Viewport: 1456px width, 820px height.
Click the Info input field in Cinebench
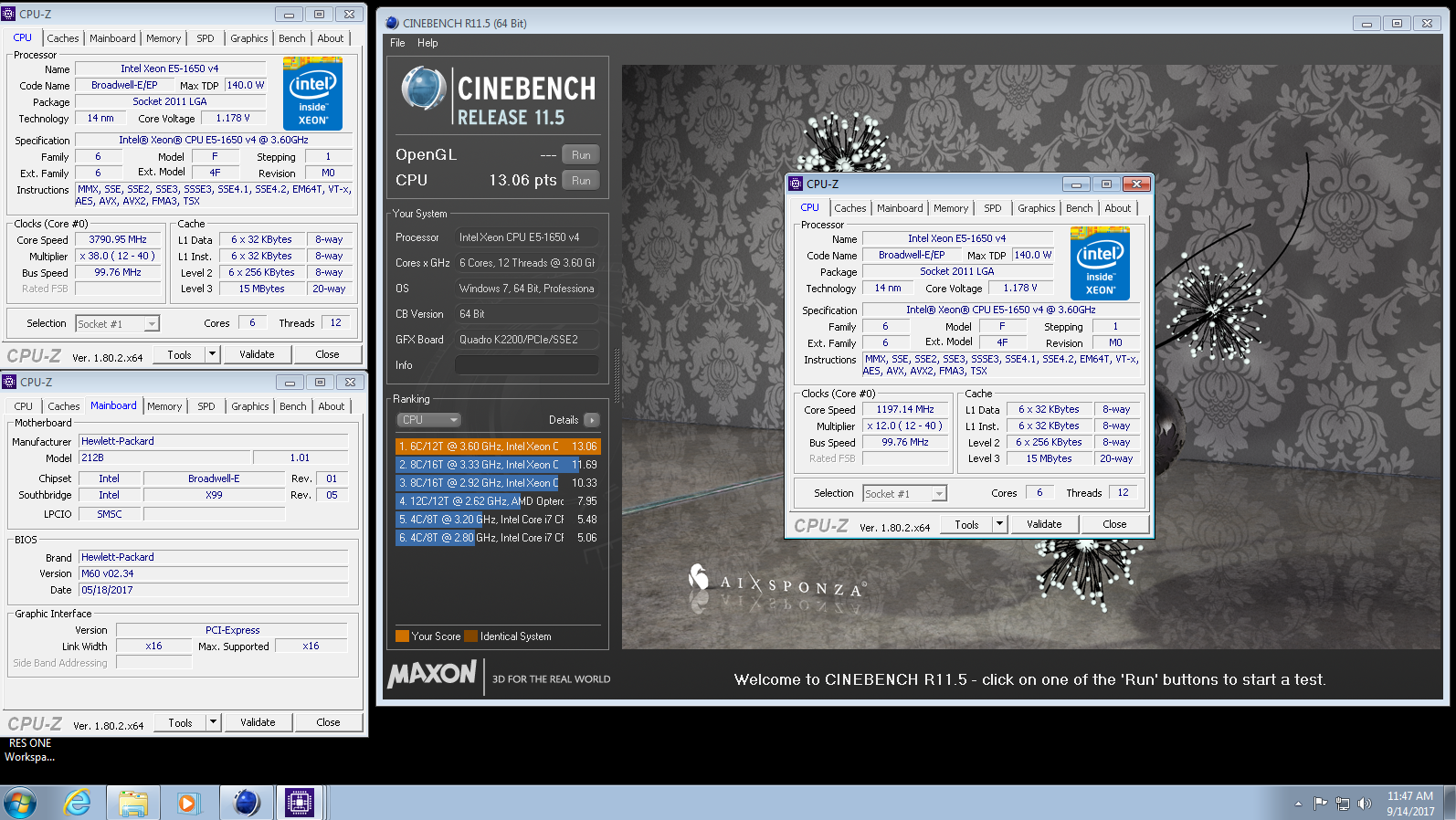527,365
